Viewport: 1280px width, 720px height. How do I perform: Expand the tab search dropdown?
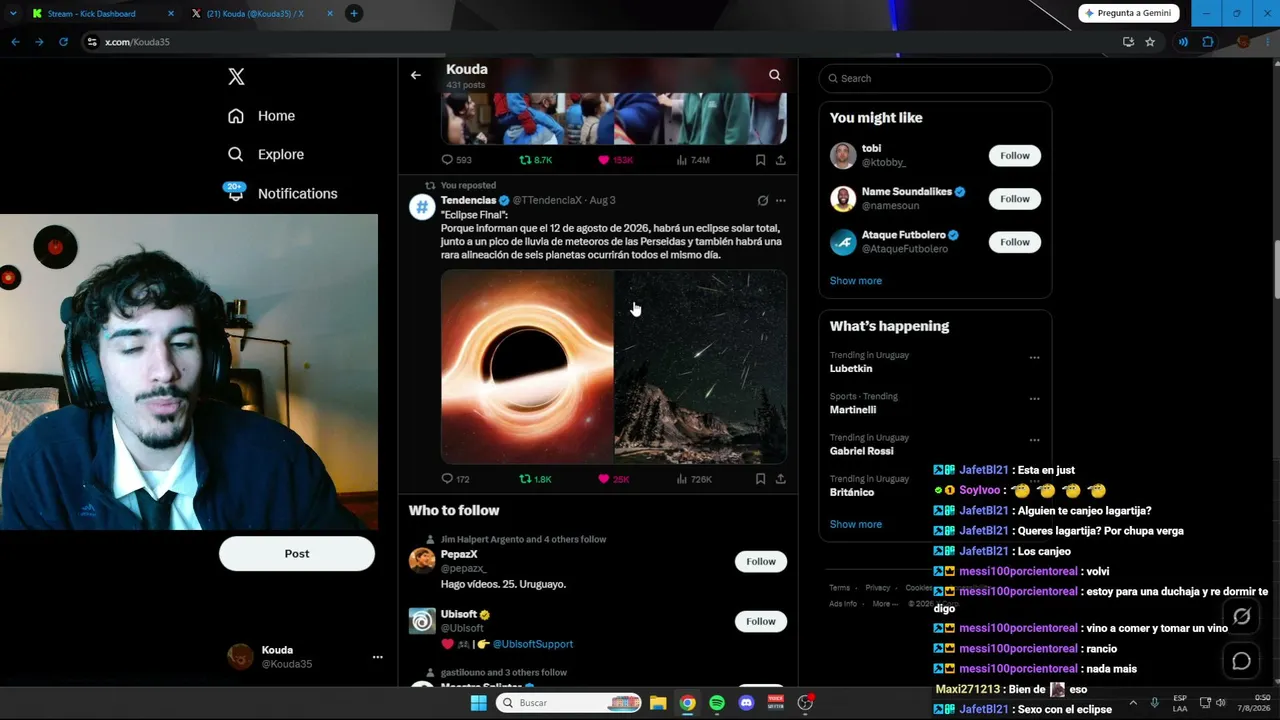point(13,14)
